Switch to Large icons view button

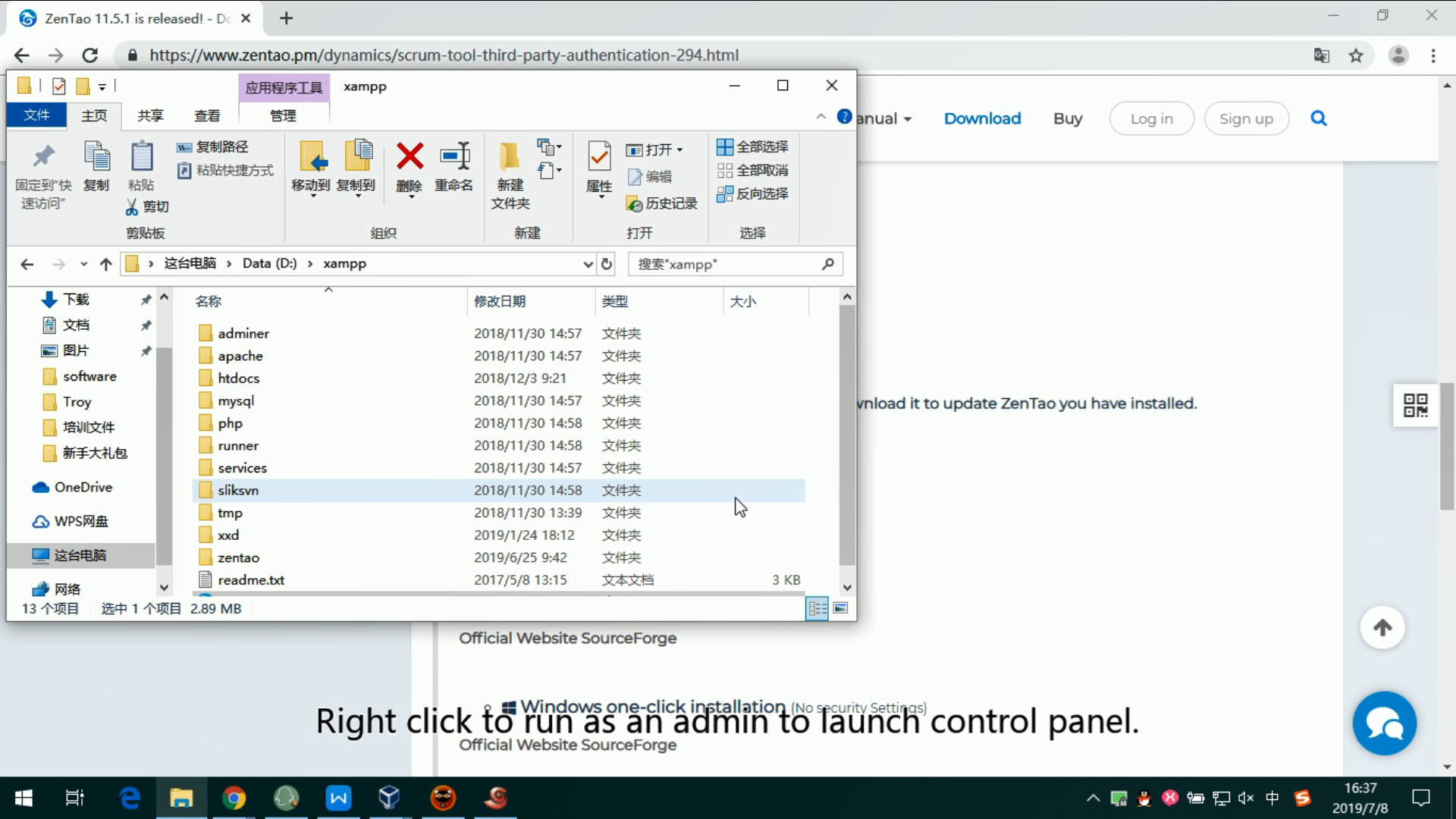click(840, 608)
